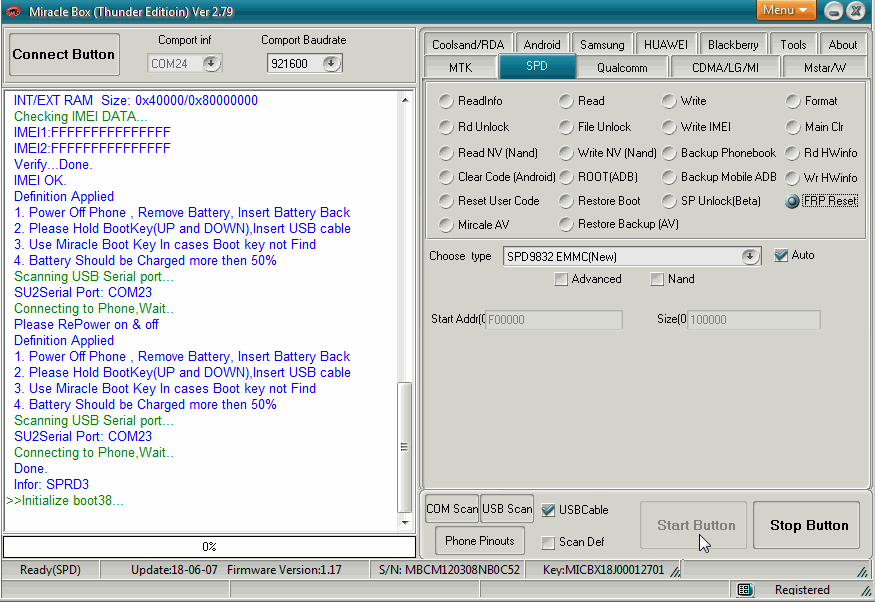Click the status bar keyboard icon near Registered
The image size is (875, 602).
point(745,589)
